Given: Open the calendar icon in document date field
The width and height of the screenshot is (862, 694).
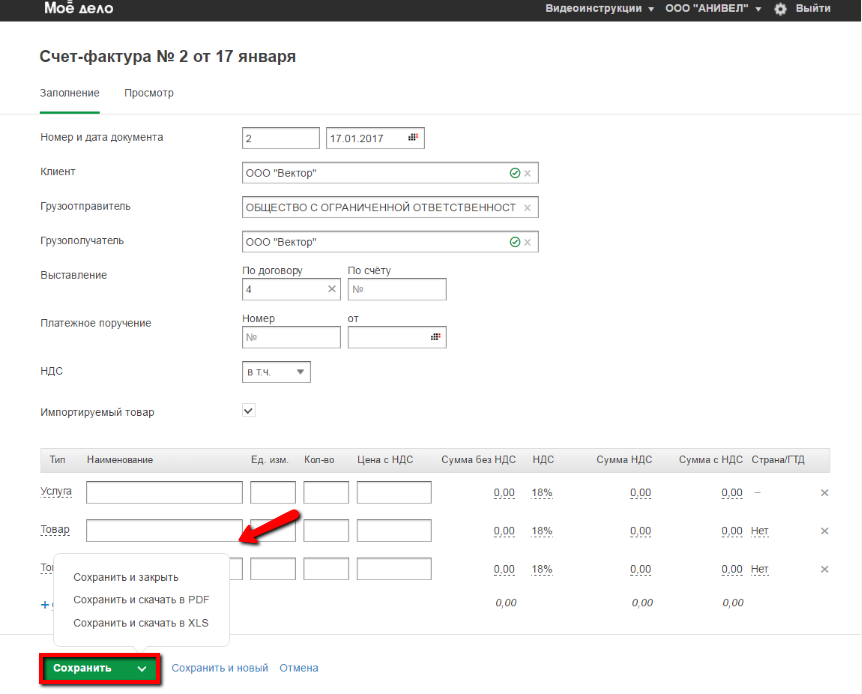Looking at the screenshot, I should pos(413,138).
